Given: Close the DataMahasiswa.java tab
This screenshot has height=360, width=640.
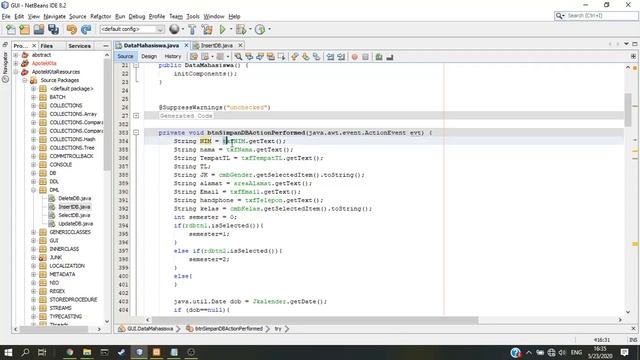Looking at the screenshot, I should coord(186,45).
